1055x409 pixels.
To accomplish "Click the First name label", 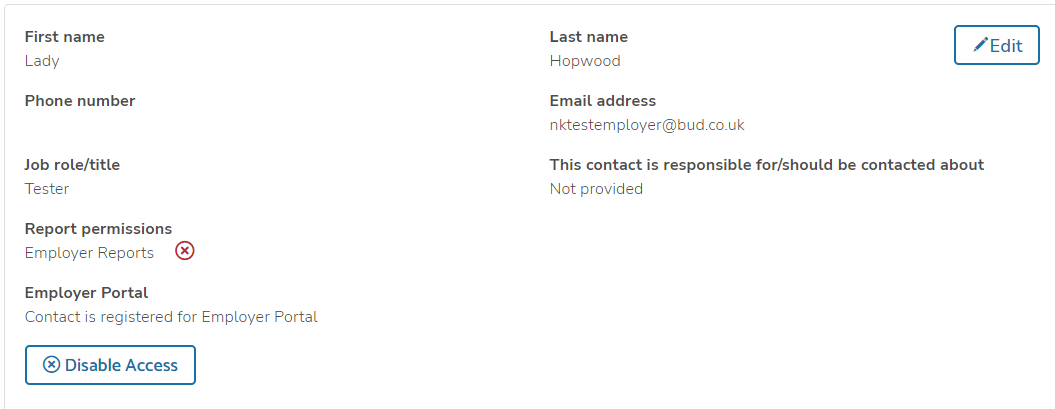I will 65,37.
